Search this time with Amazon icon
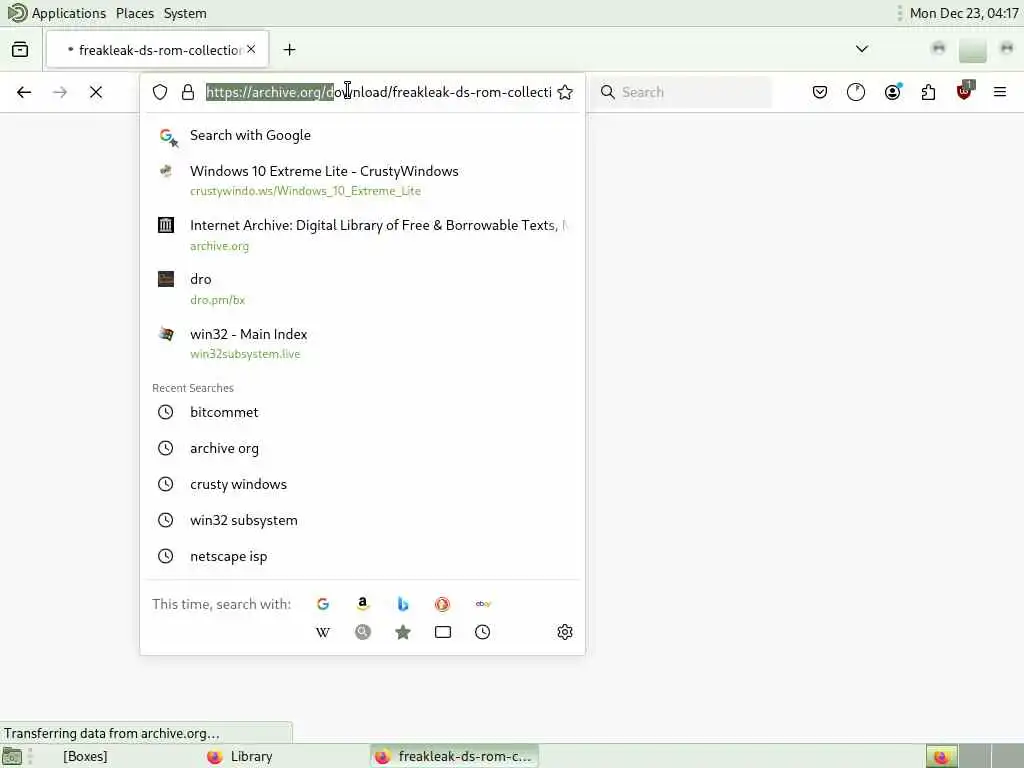 pos(362,604)
